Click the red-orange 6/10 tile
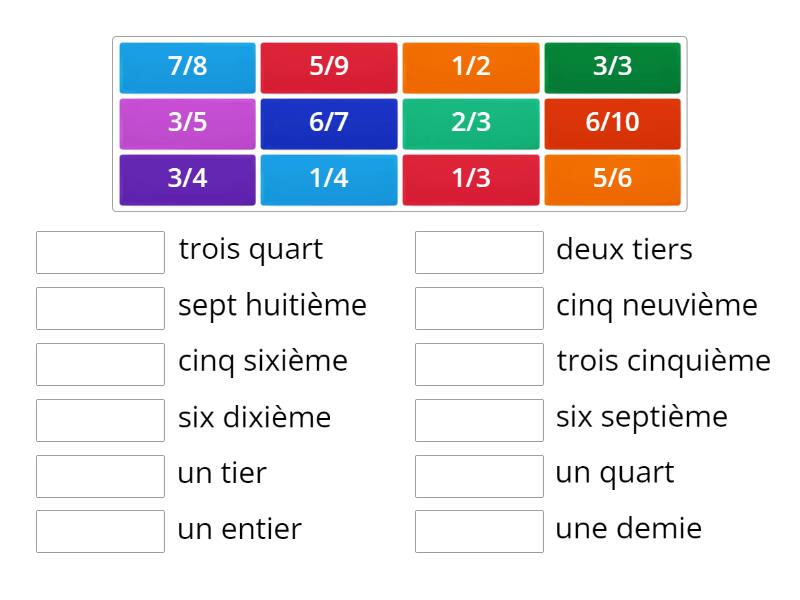The width and height of the screenshot is (800, 600). coord(612,123)
